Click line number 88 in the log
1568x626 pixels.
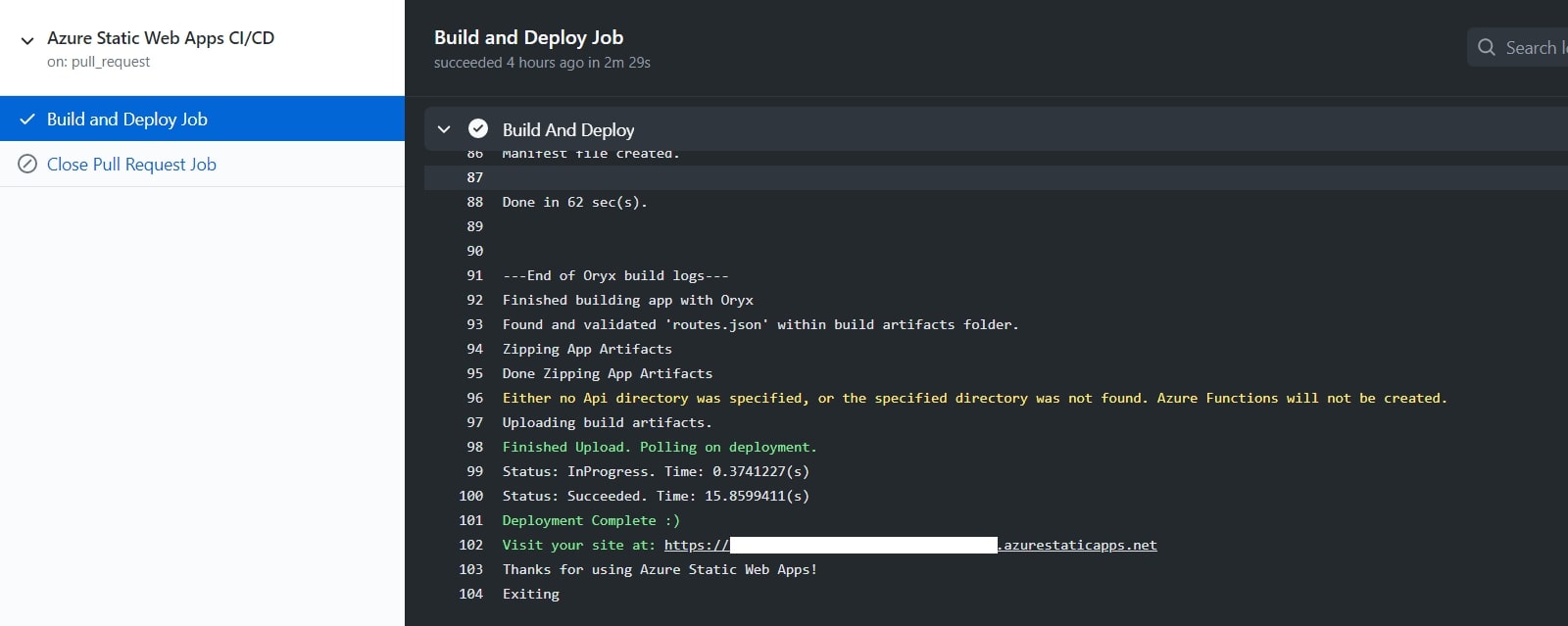click(475, 202)
